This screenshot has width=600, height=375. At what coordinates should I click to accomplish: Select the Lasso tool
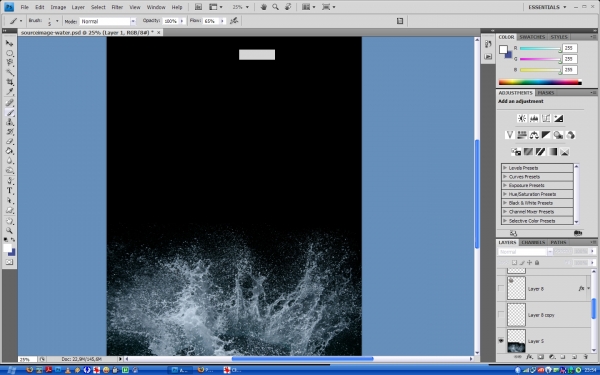[9, 62]
